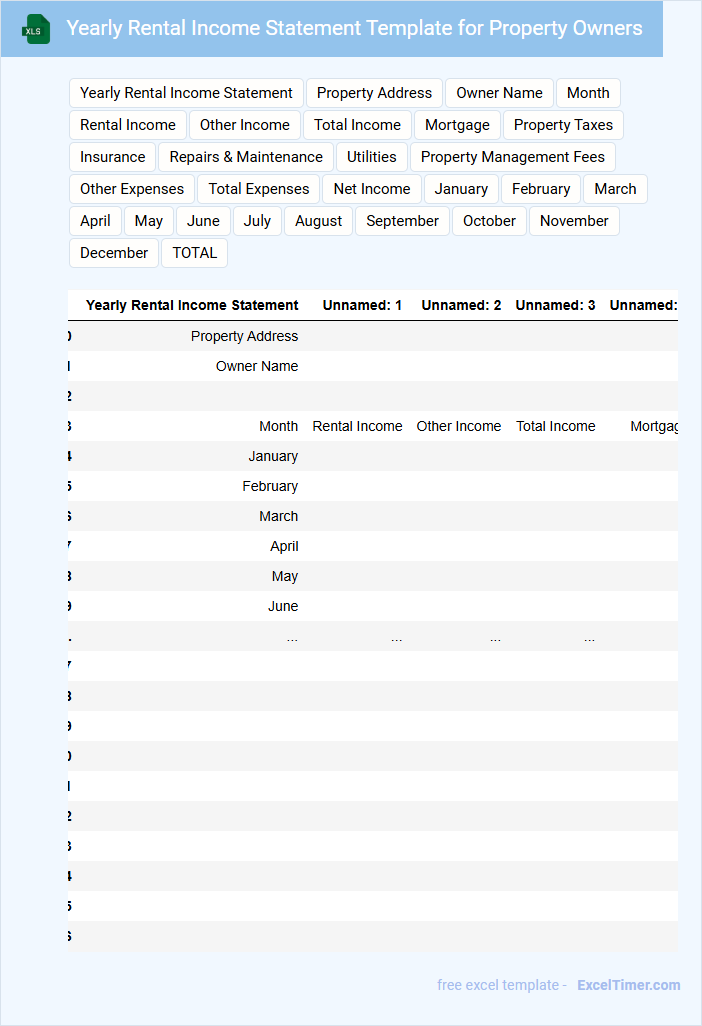
Task: Select the Repairs & Maintenance tag
Action: 246,157
